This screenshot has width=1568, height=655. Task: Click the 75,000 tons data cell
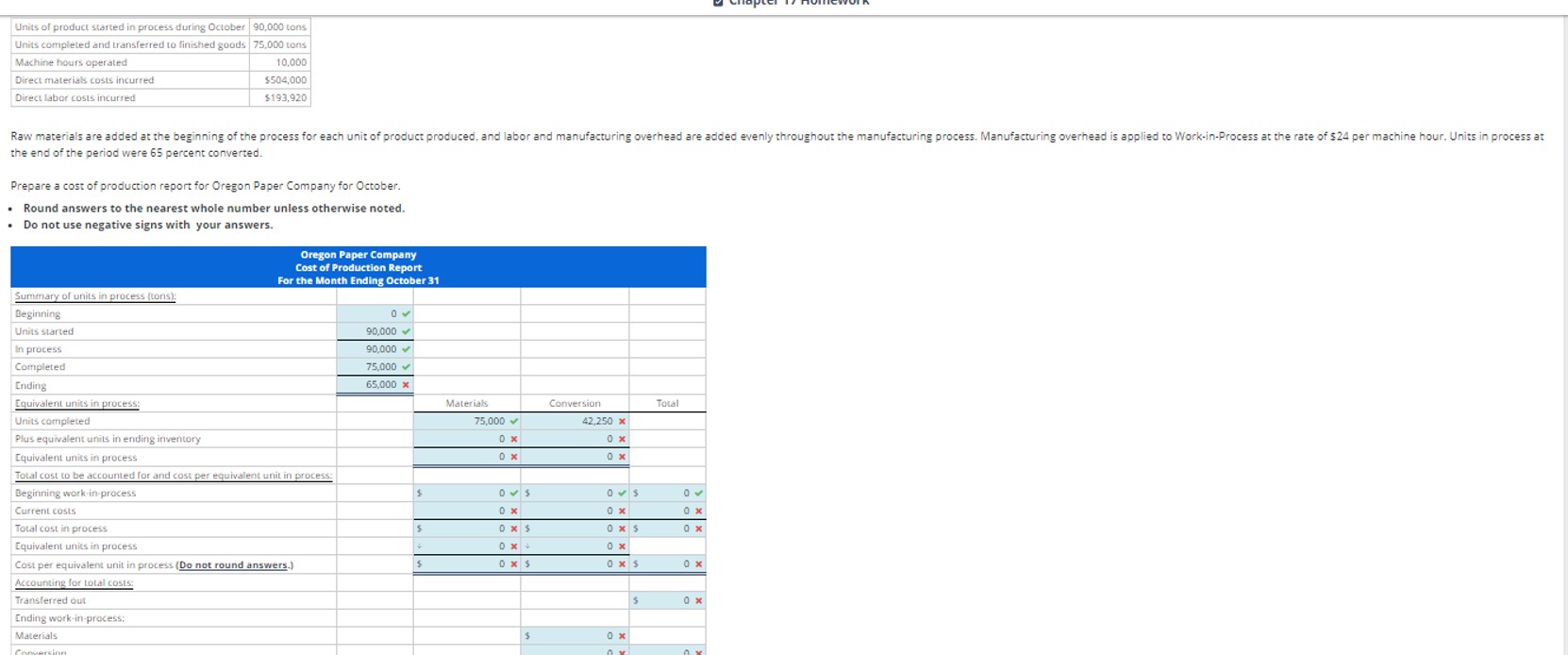click(x=280, y=44)
